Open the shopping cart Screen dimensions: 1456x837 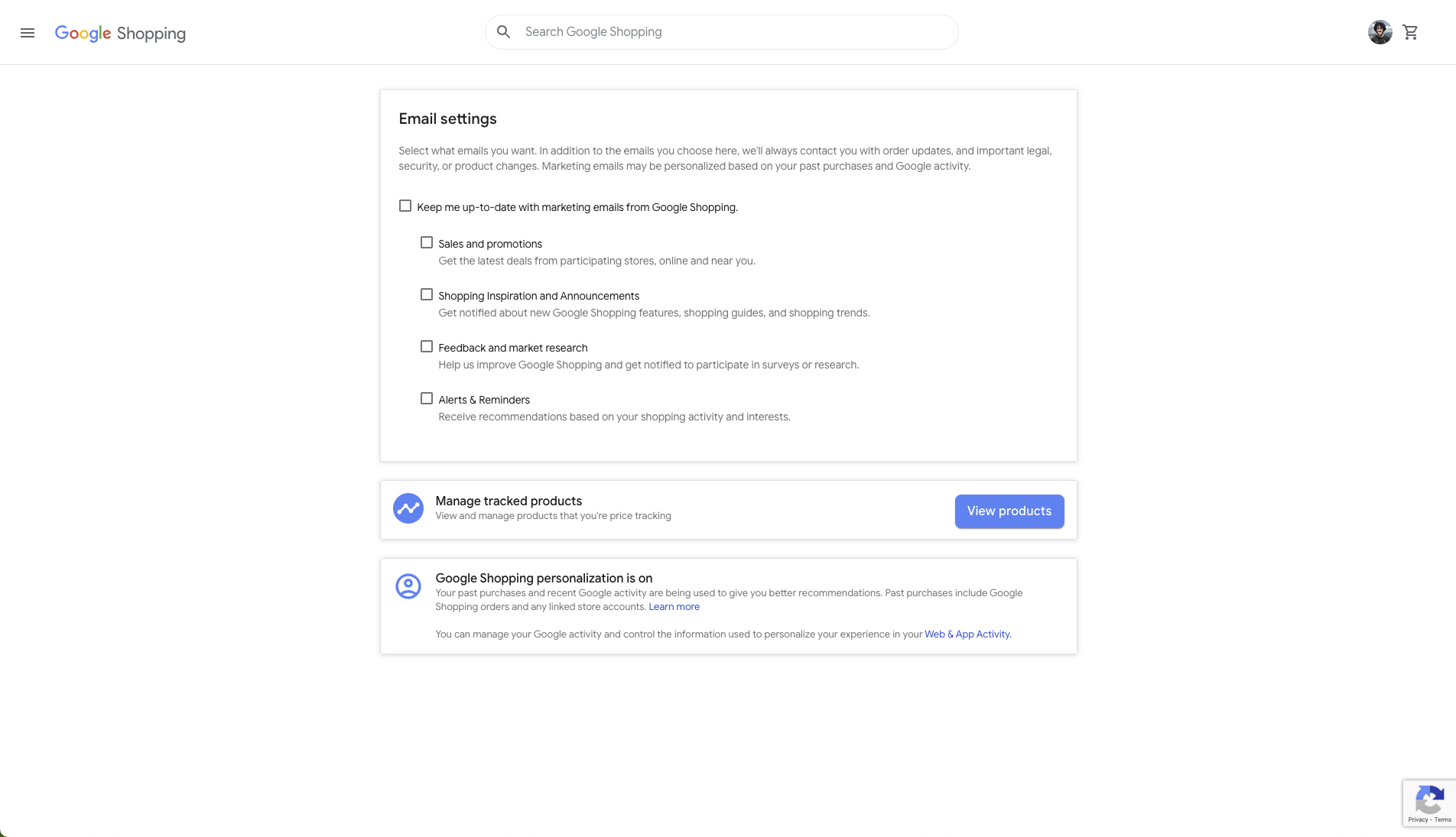point(1411,32)
